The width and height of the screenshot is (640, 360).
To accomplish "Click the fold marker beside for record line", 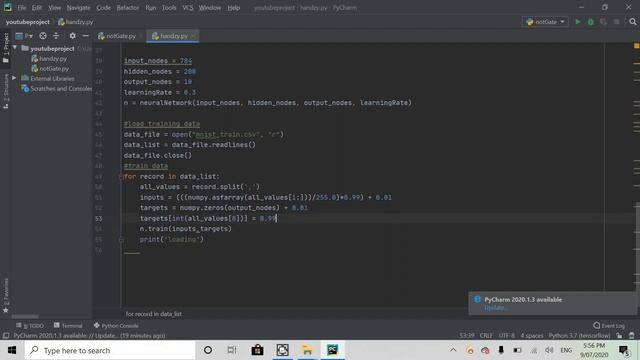I will (121, 177).
